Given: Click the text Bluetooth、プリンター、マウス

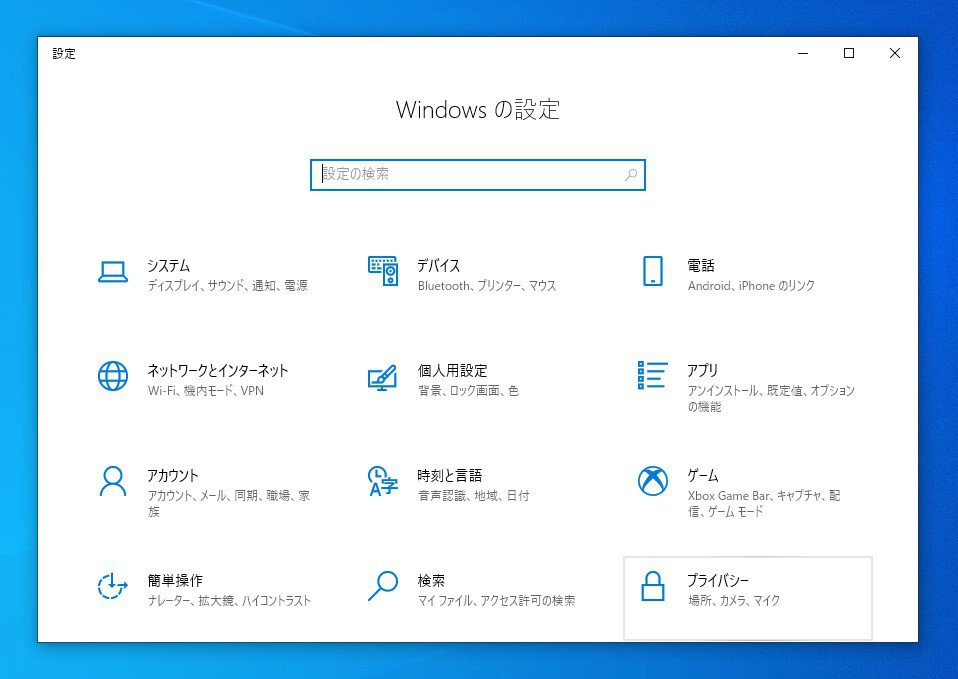Looking at the screenshot, I should pos(487,285).
